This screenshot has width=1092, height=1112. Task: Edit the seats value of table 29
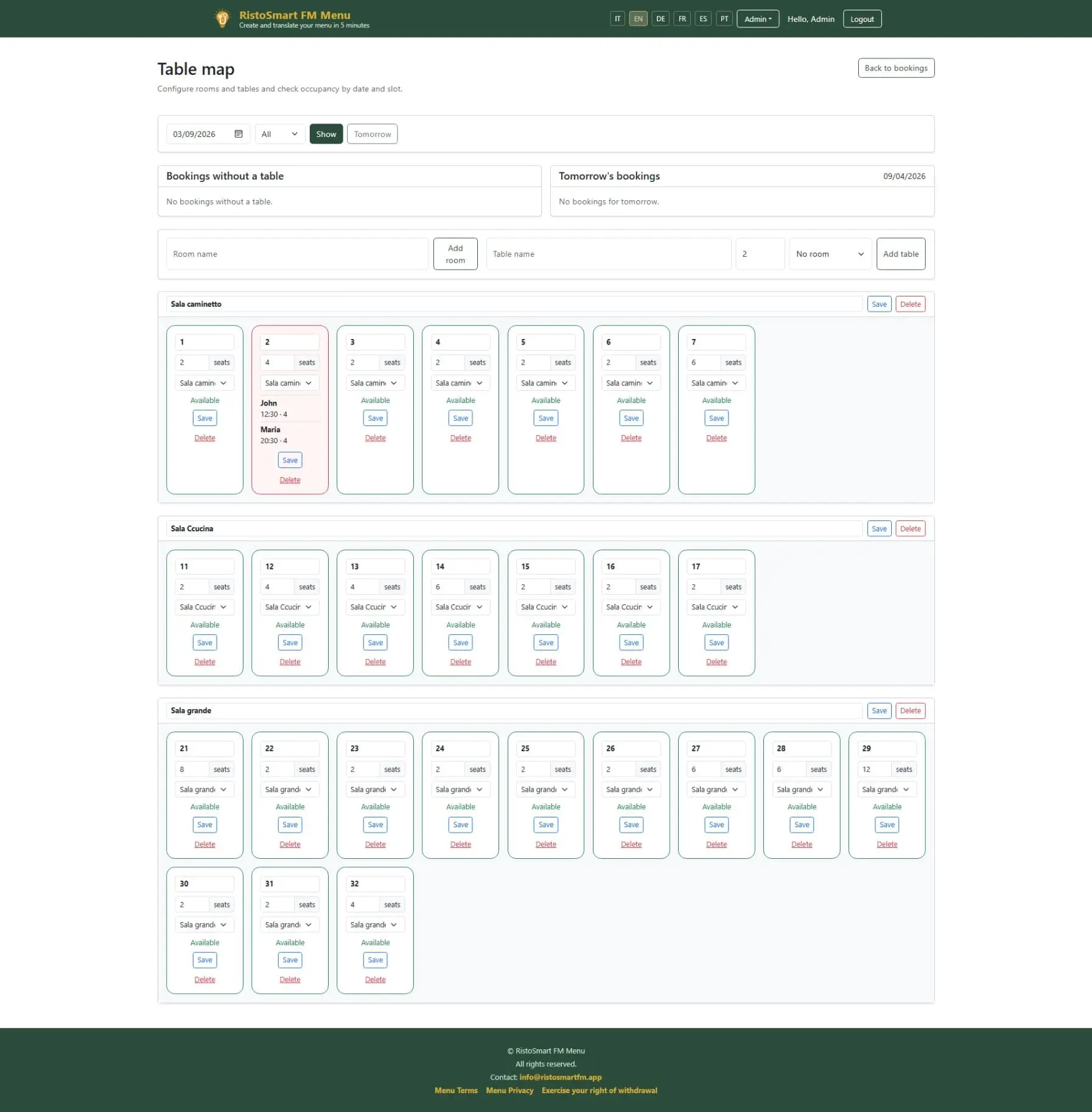coord(874,769)
